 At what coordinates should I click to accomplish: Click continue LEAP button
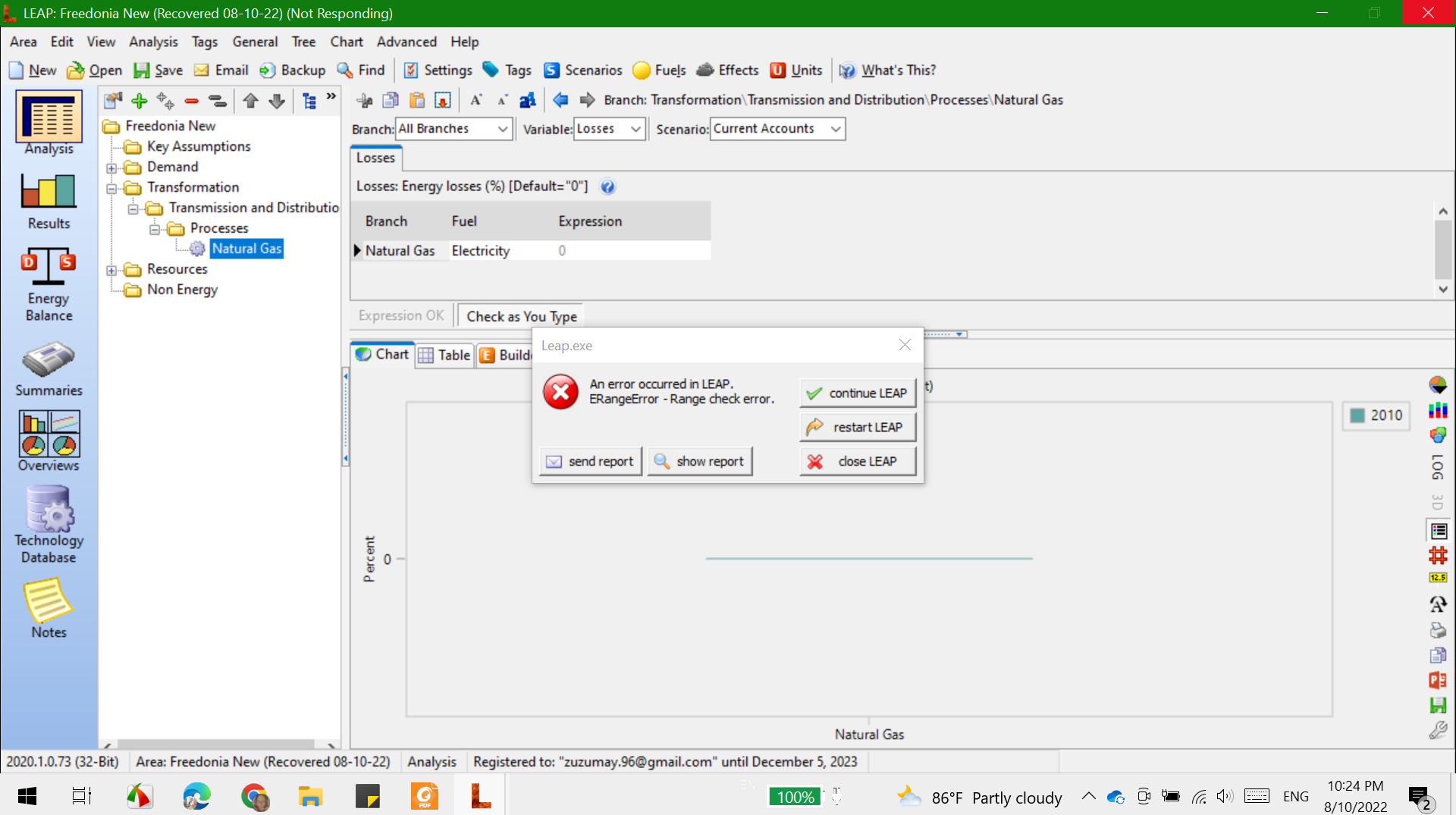coord(857,393)
